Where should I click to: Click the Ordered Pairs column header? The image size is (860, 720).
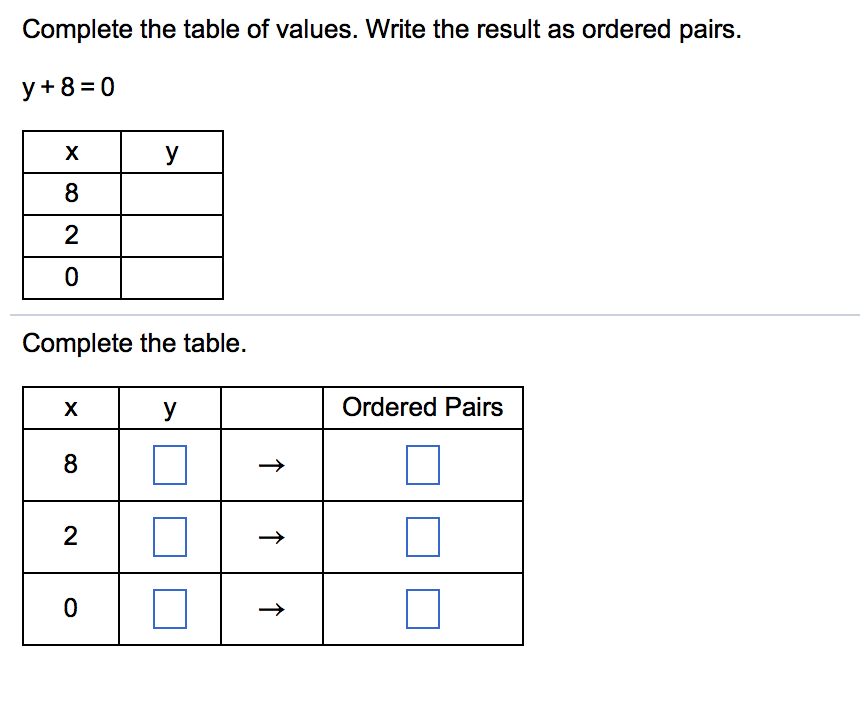(x=422, y=407)
